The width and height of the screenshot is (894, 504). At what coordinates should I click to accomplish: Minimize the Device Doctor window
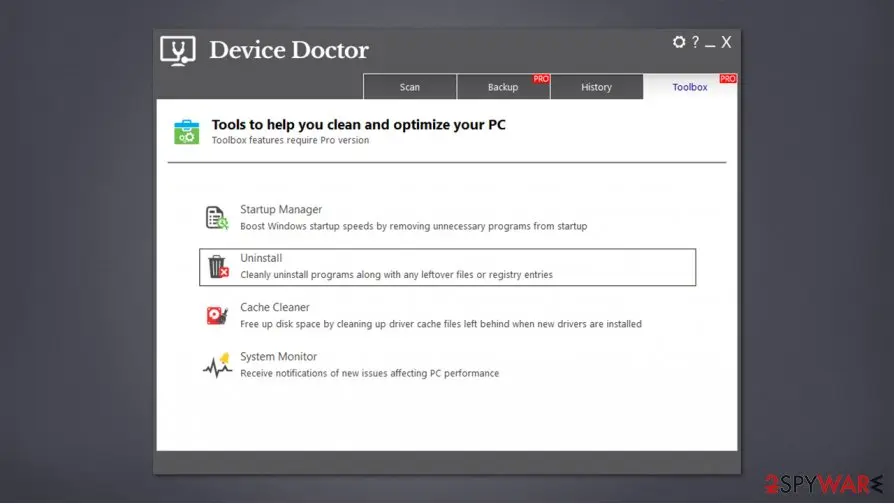[x=710, y=45]
